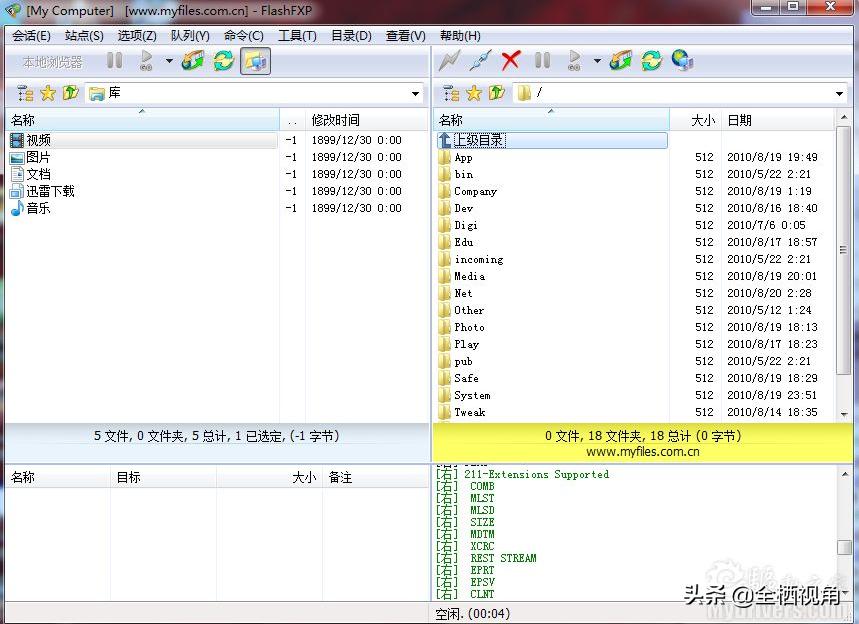Image resolution: width=859 pixels, height=624 pixels.
Task: Open the 站点(S) menu
Action: tap(83, 35)
